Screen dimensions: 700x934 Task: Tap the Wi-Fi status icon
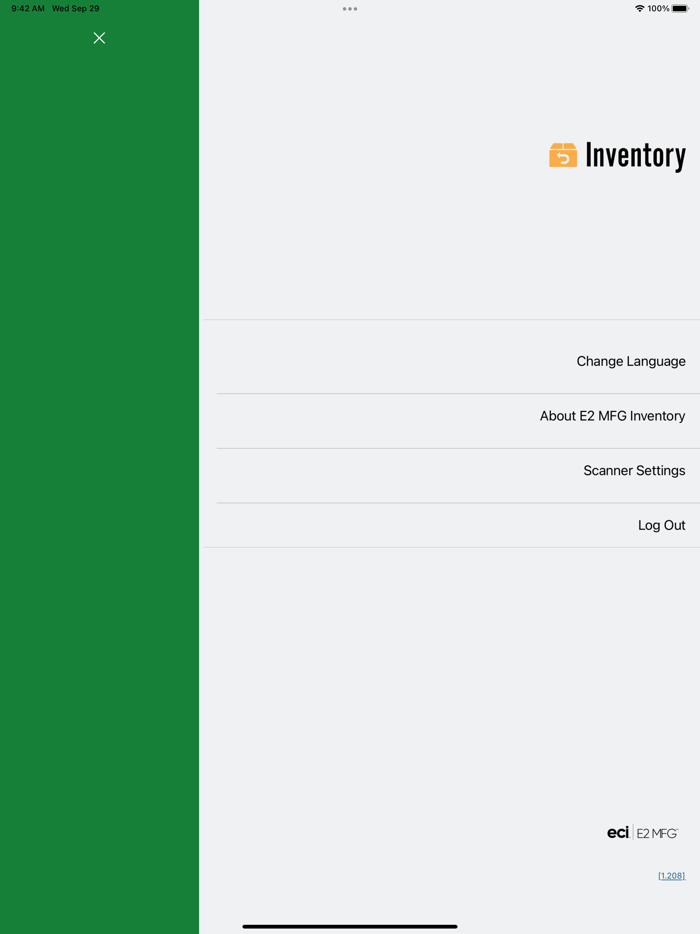640,8
